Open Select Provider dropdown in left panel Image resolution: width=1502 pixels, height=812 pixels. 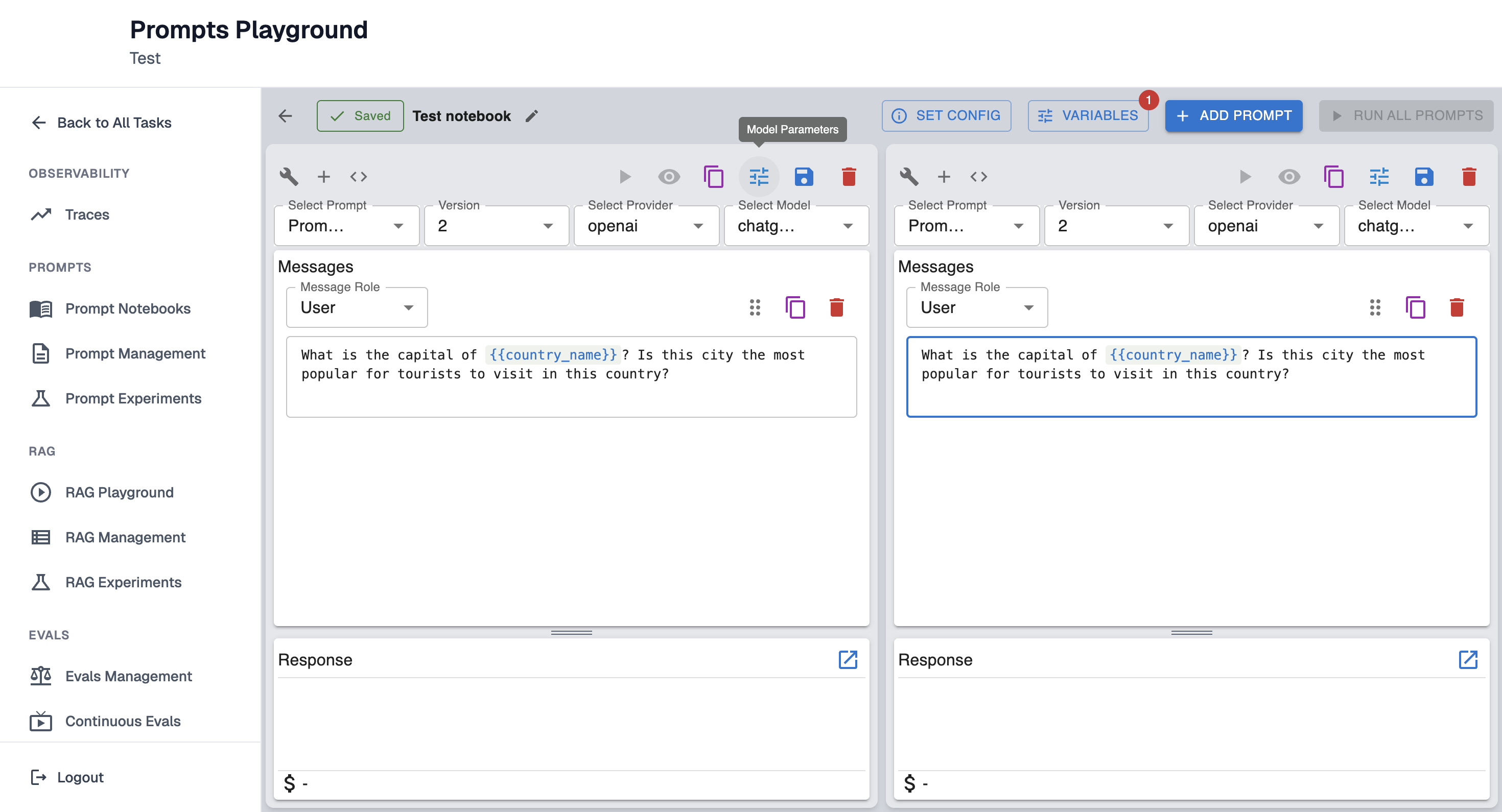click(x=645, y=226)
